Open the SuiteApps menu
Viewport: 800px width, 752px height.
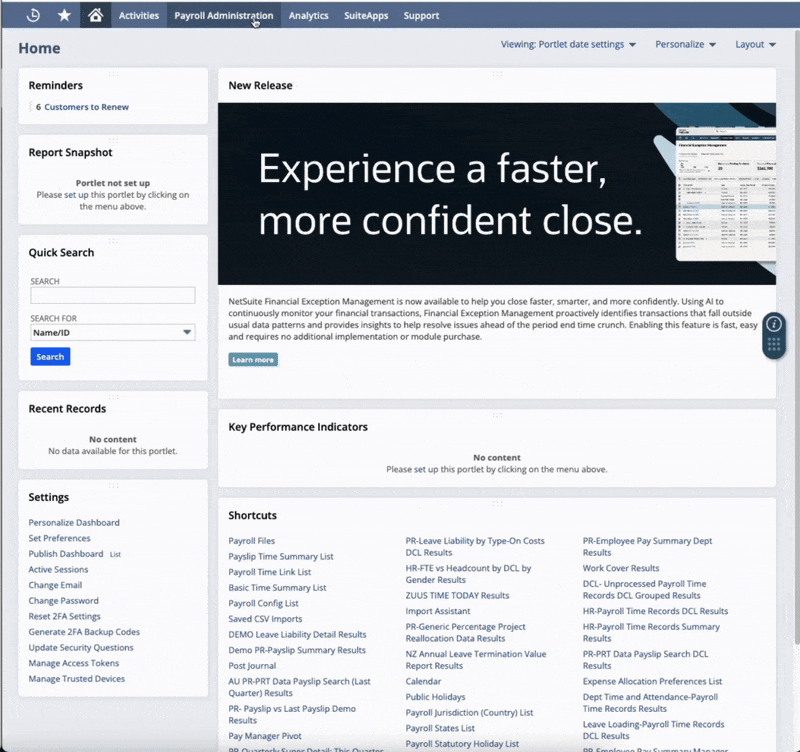click(x=365, y=15)
